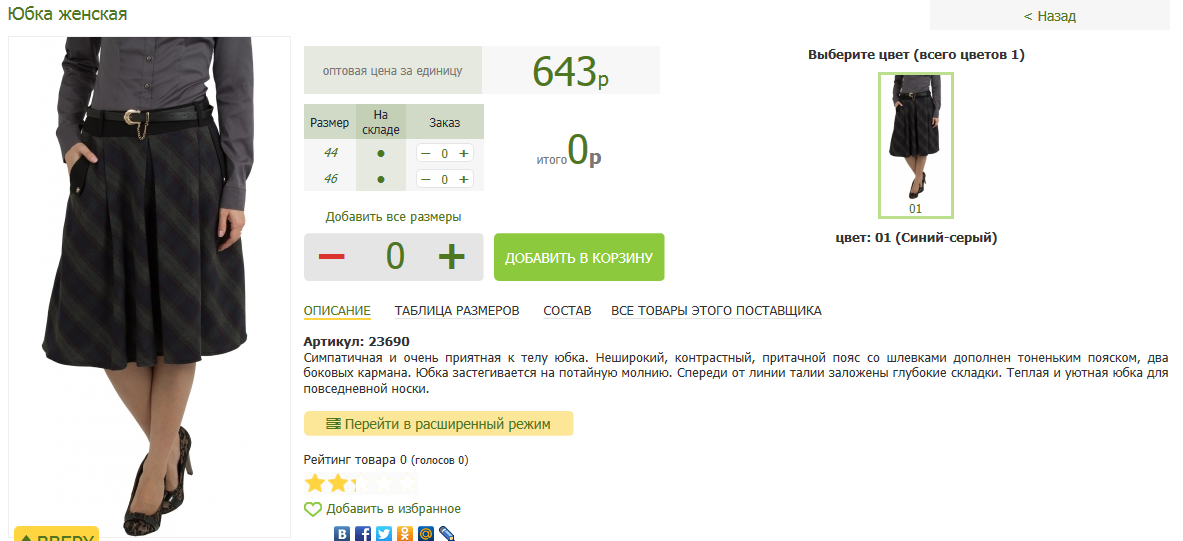Click ДОБАВИТЬ В КОРЗИНУ button

[x=579, y=258]
